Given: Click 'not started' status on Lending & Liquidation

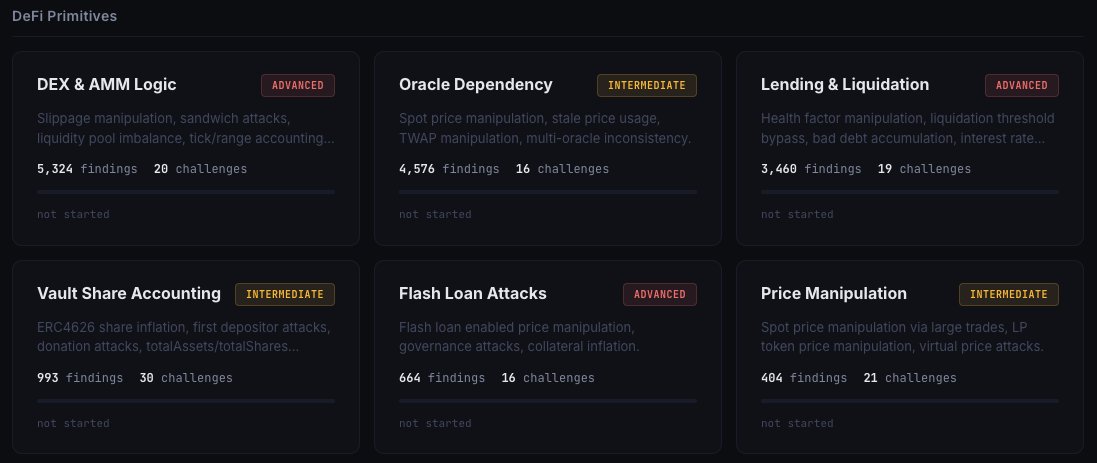Looking at the screenshot, I should point(798,215).
